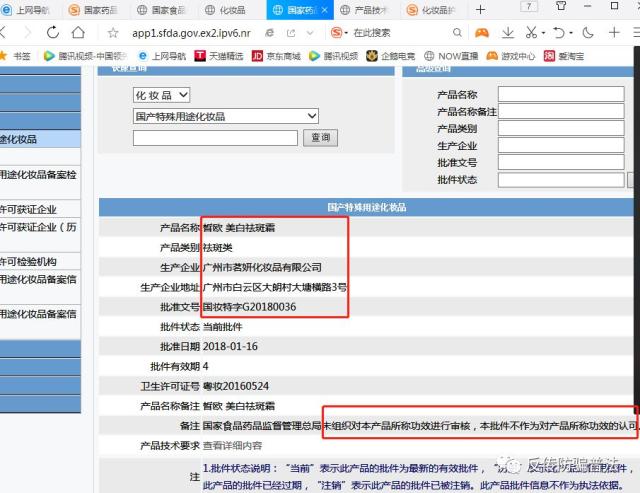Expand the 化妆品 category dropdown
Screen dimensions: 640x493
tap(161, 95)
